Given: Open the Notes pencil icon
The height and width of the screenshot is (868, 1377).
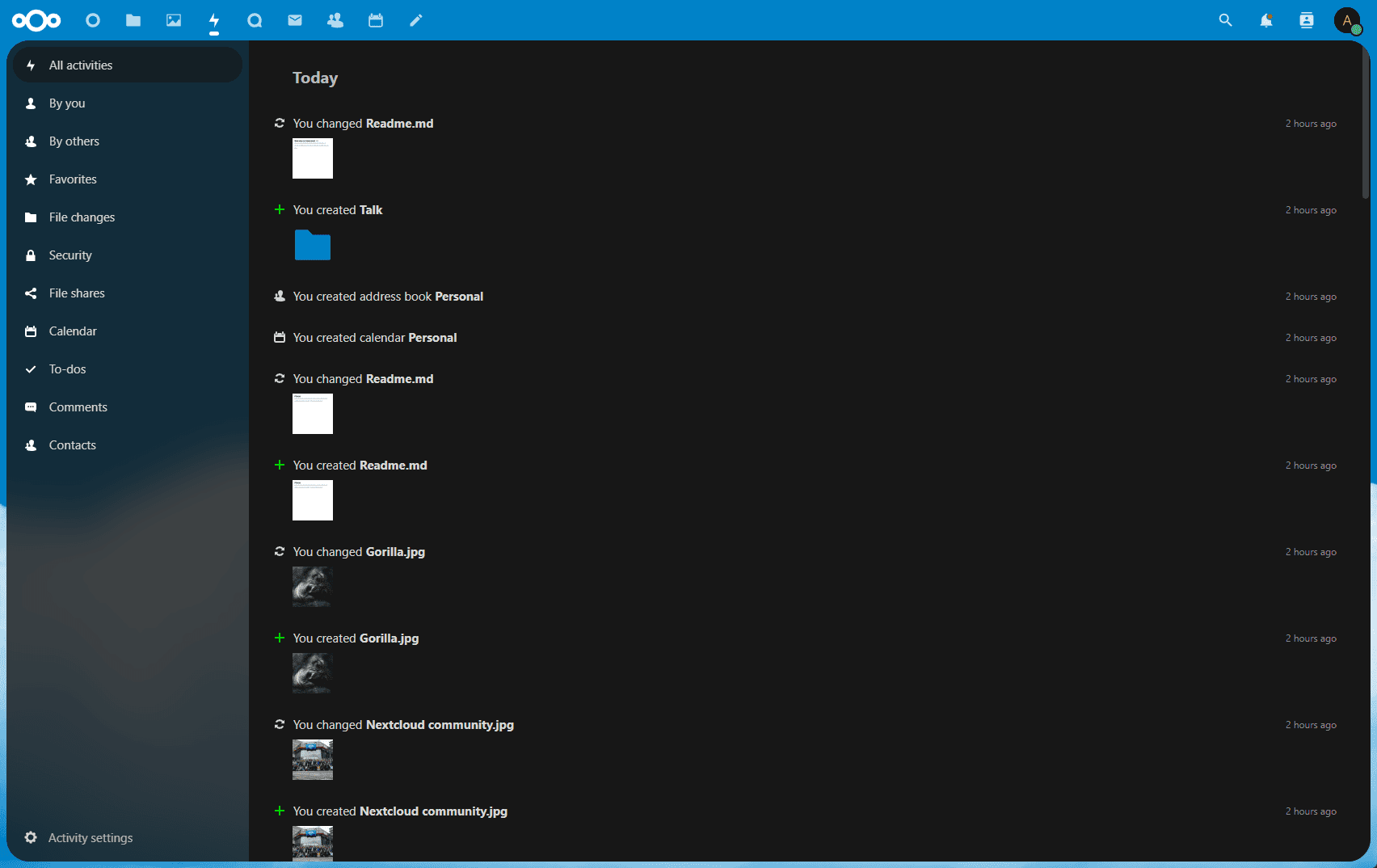Looking at the screenshot, I should pos(416,20).
